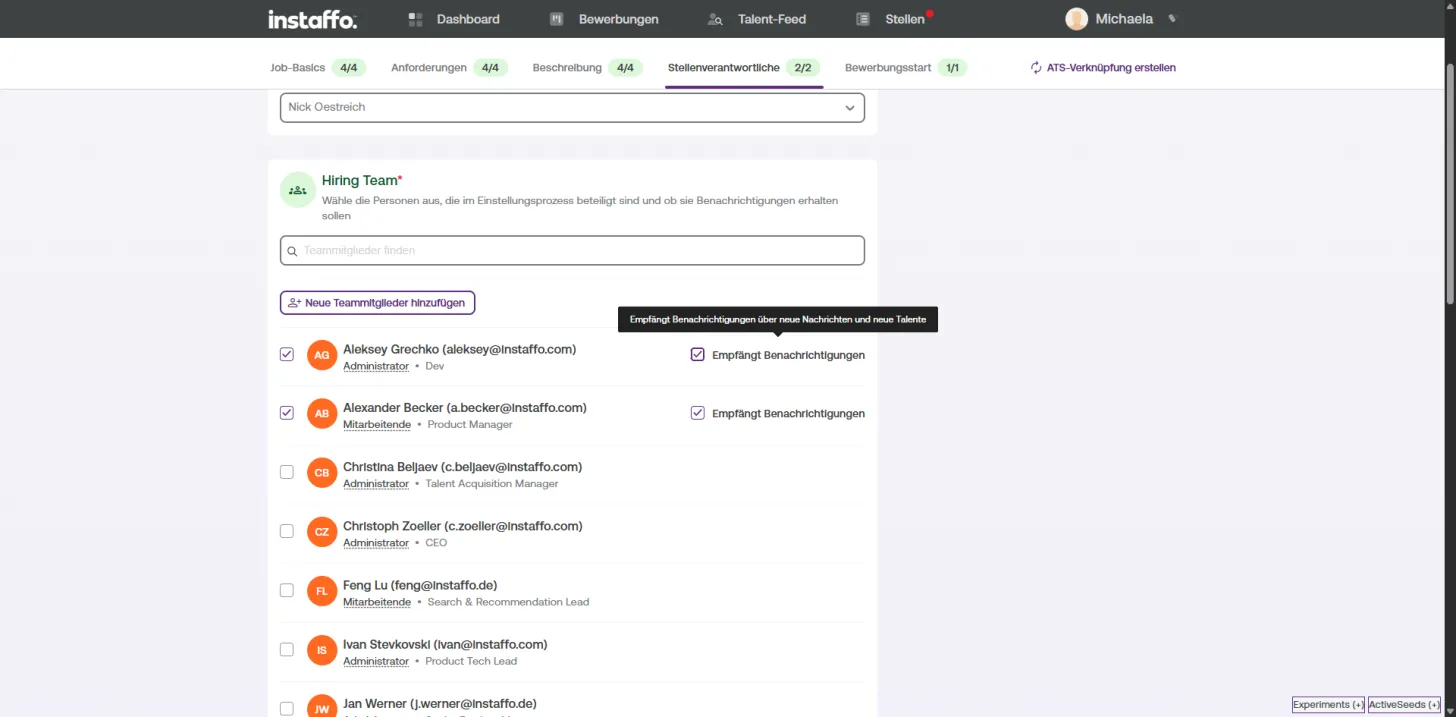The width and height of the screenshot is (1456, 717).
Task: Open the Experiments (+) button
Action: [x=1328, y=705]
